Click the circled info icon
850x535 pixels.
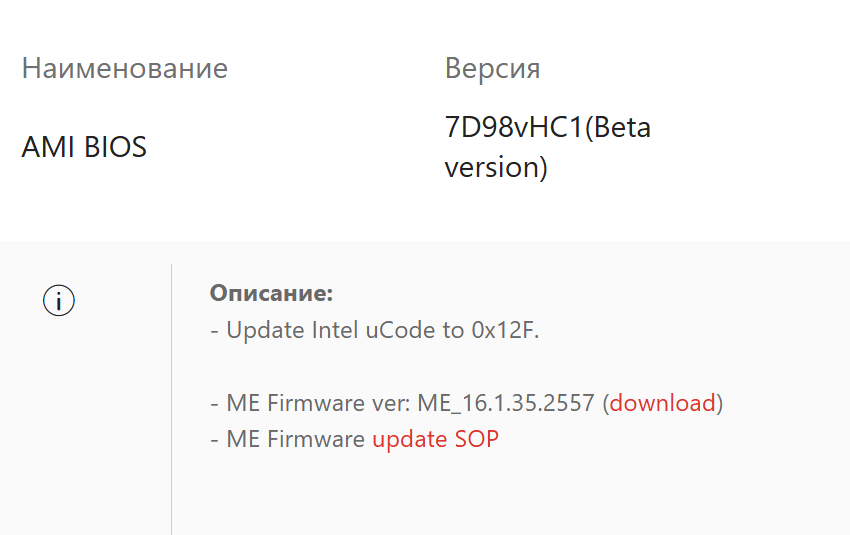coord(59,300)
